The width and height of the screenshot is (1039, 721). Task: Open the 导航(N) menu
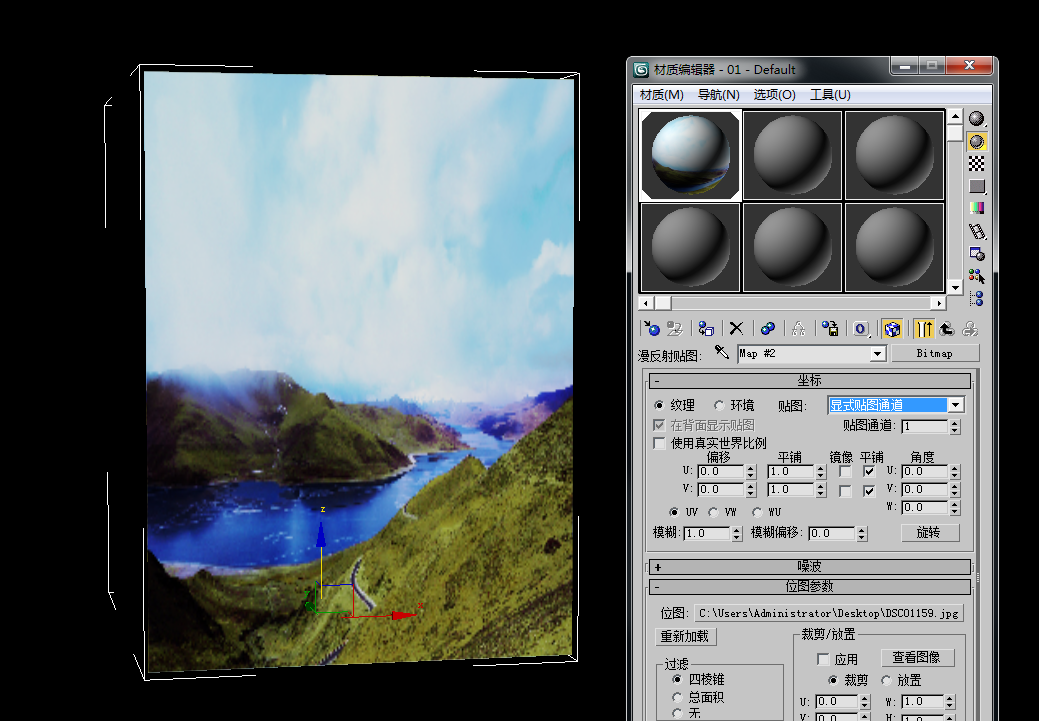718,94
